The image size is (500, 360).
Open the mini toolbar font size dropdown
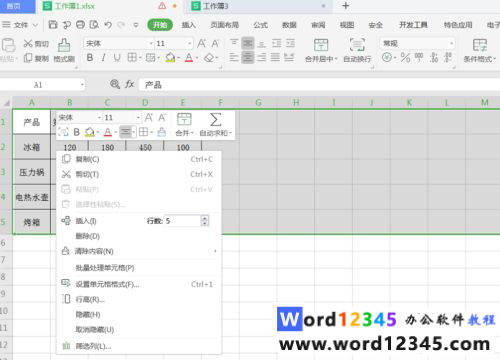tap(138, 118)
